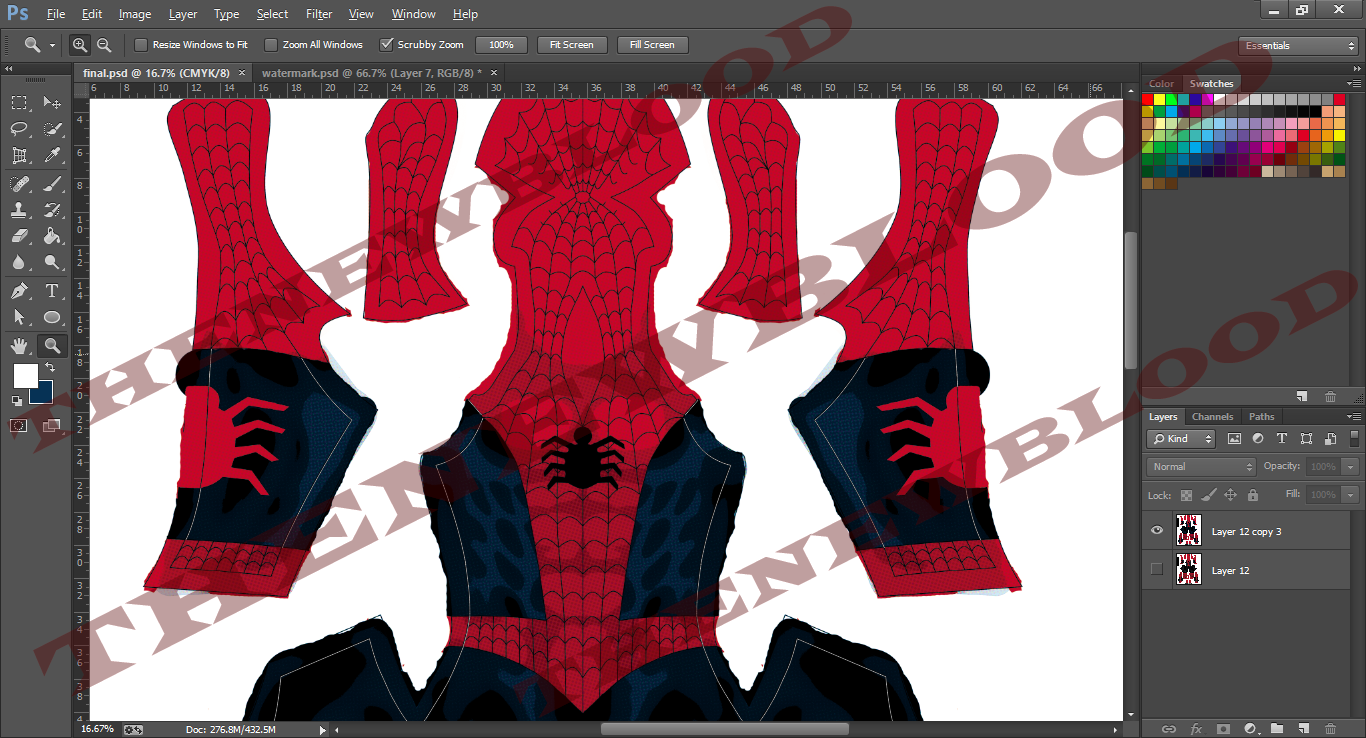Switch to the Channels tab
The height and width of the screenshot is (738, 1366).
click(1212, 417)
